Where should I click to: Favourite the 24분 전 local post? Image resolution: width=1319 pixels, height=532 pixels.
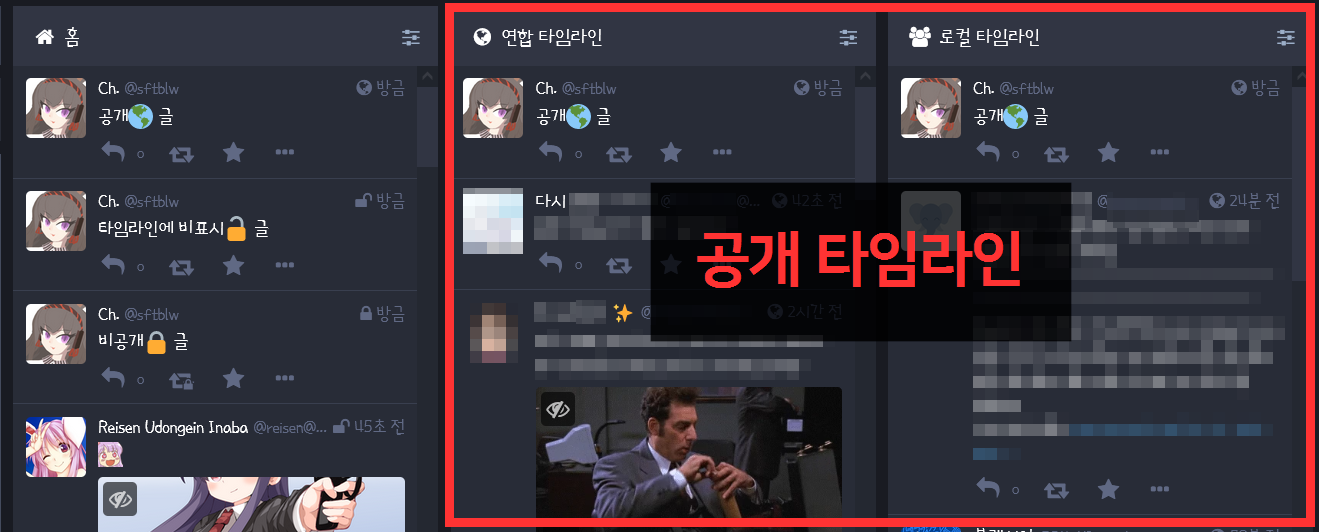[x=1109, y=488]
